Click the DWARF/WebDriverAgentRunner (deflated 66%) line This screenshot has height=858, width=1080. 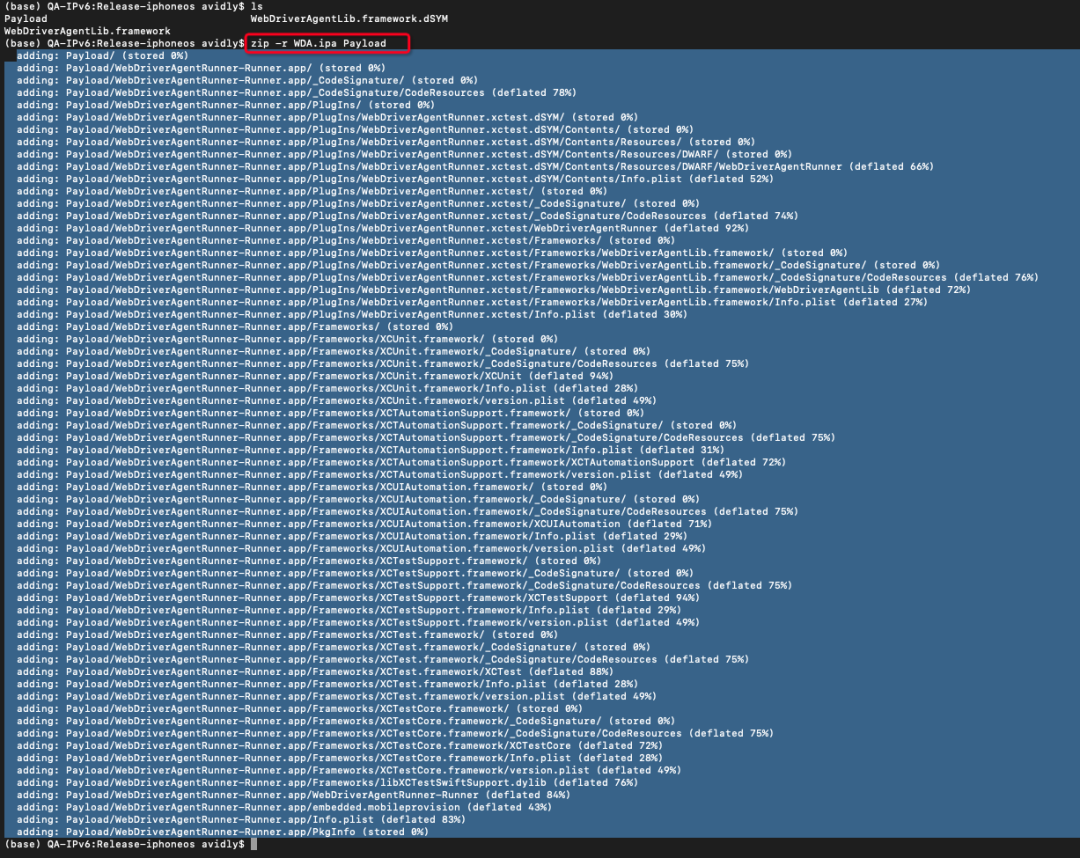pyautogui.click(x=475, y=167)
